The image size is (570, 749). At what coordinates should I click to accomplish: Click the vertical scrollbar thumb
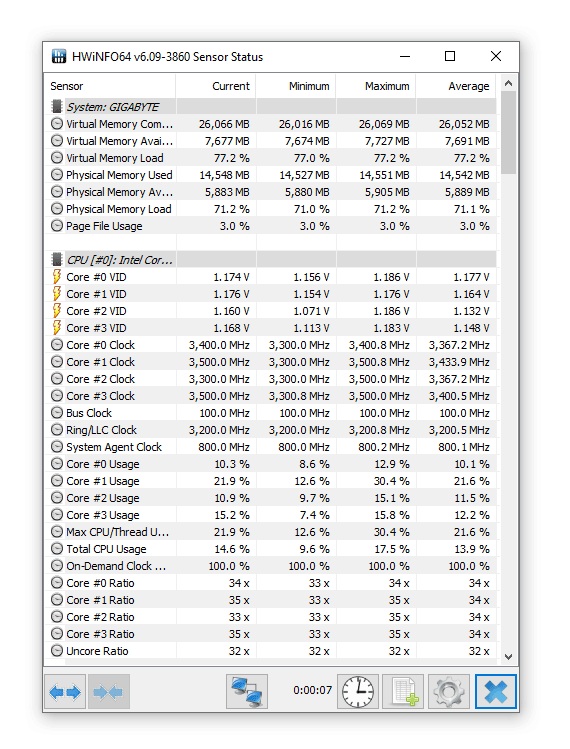tap(508, 132)
